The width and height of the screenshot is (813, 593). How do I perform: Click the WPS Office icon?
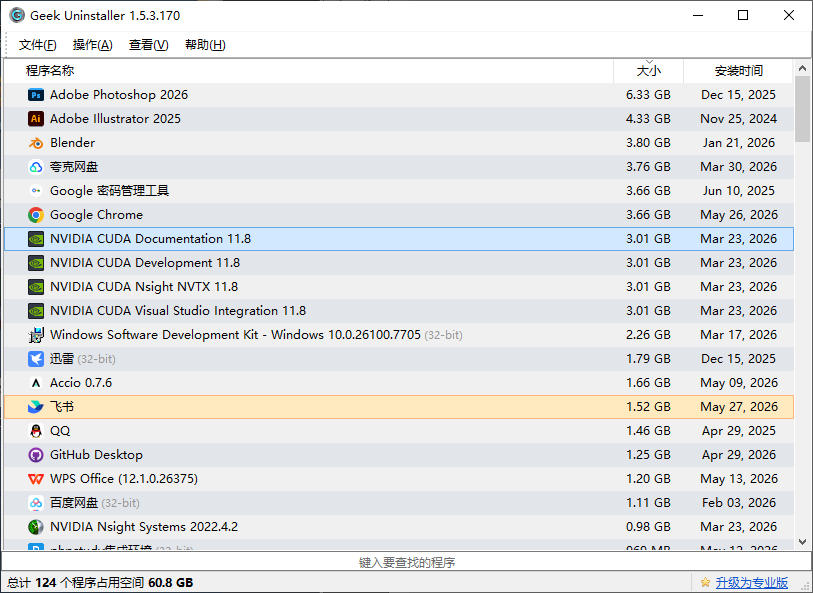36,479
